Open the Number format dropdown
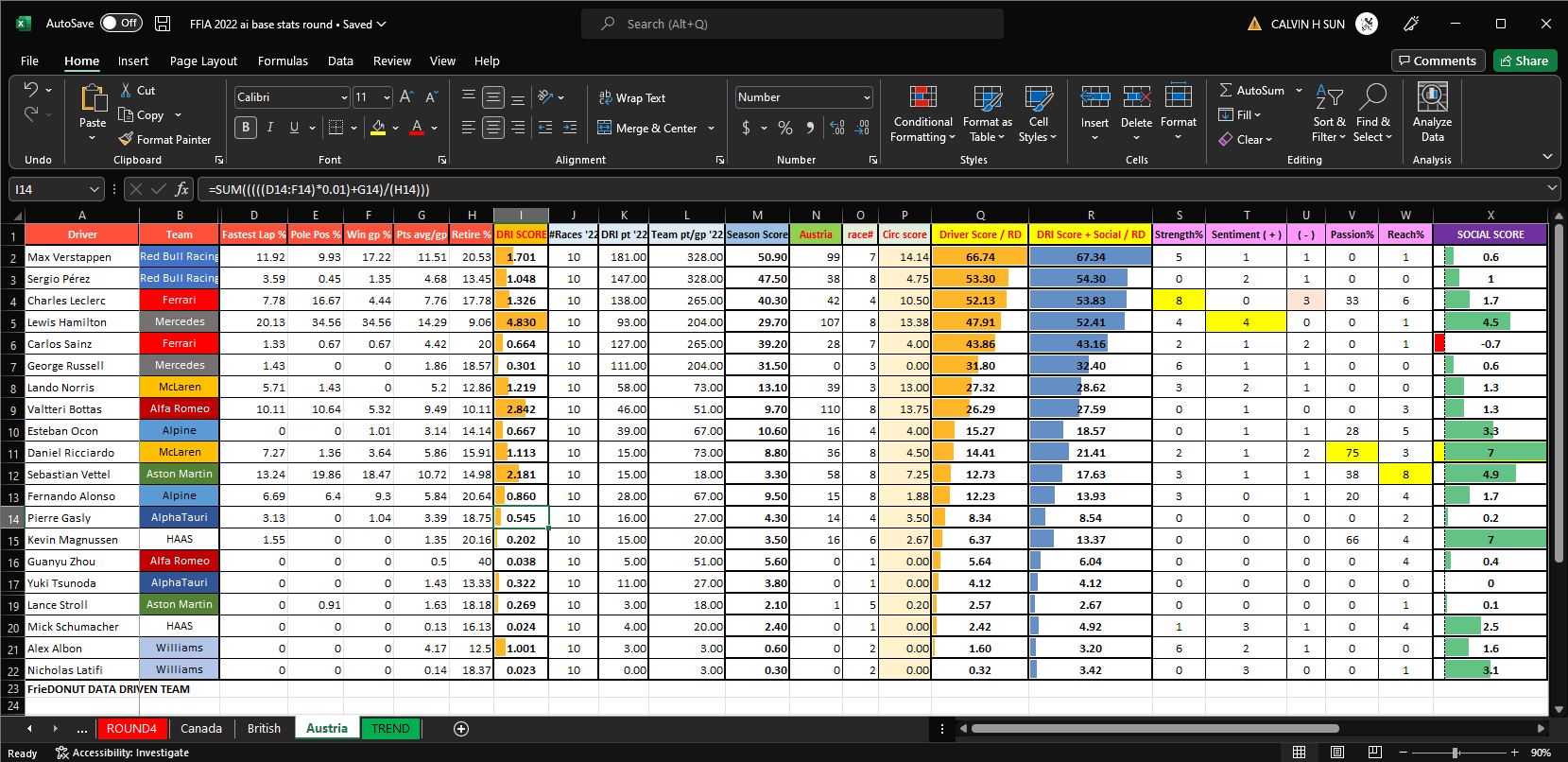1568x762 pixels. [x=867, y=97]
